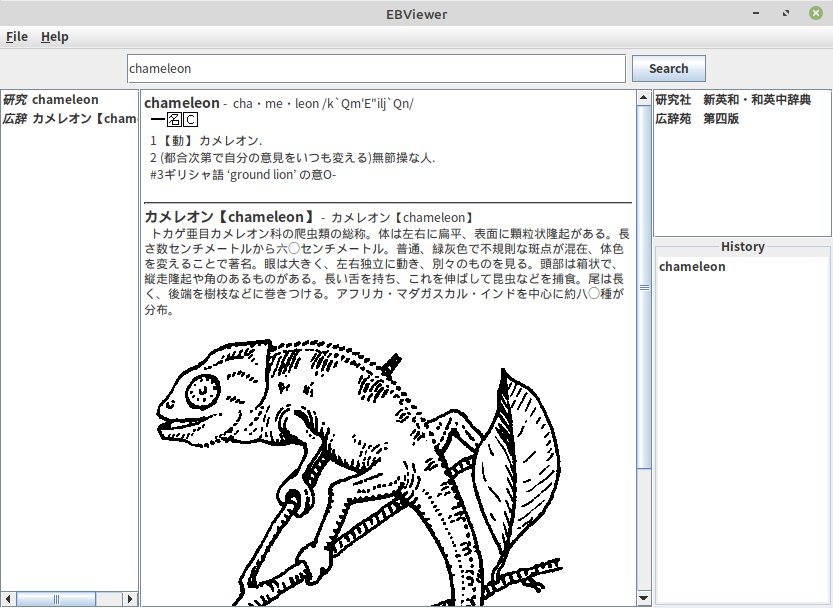Click the etymology line with 'ground lion'
The width and height of the screenshot is (833, 608).
pyautogui.click(x=243, y=175)
